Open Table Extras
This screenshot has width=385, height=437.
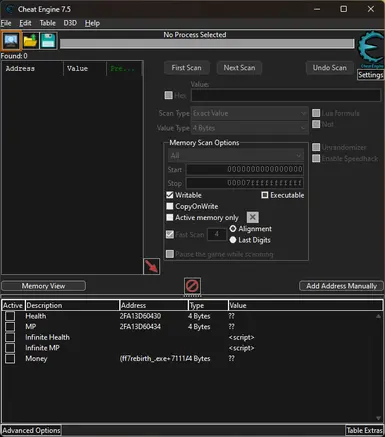(364, 430)
